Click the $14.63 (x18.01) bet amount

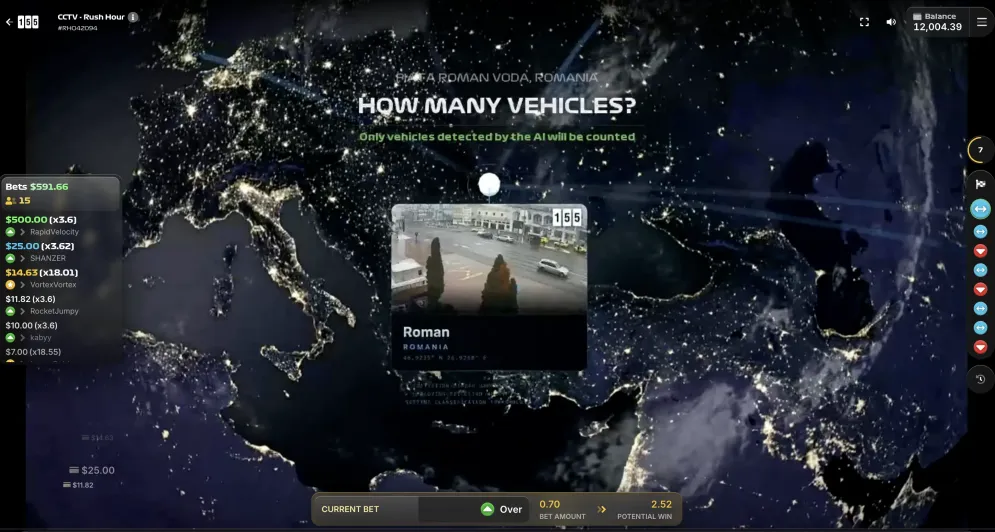tap(42, 272)
